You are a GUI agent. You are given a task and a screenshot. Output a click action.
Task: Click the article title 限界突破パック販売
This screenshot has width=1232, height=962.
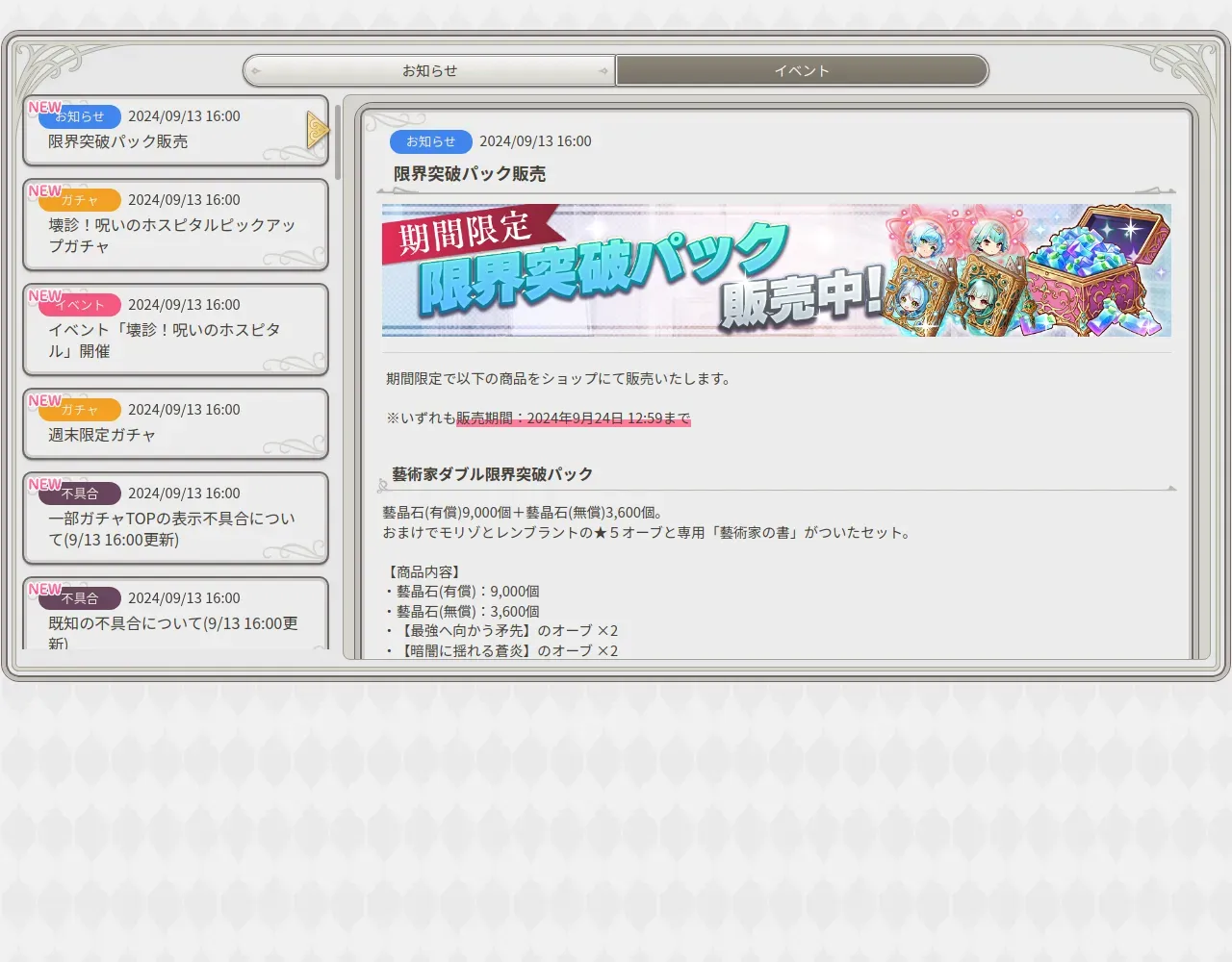click(470, 174)
